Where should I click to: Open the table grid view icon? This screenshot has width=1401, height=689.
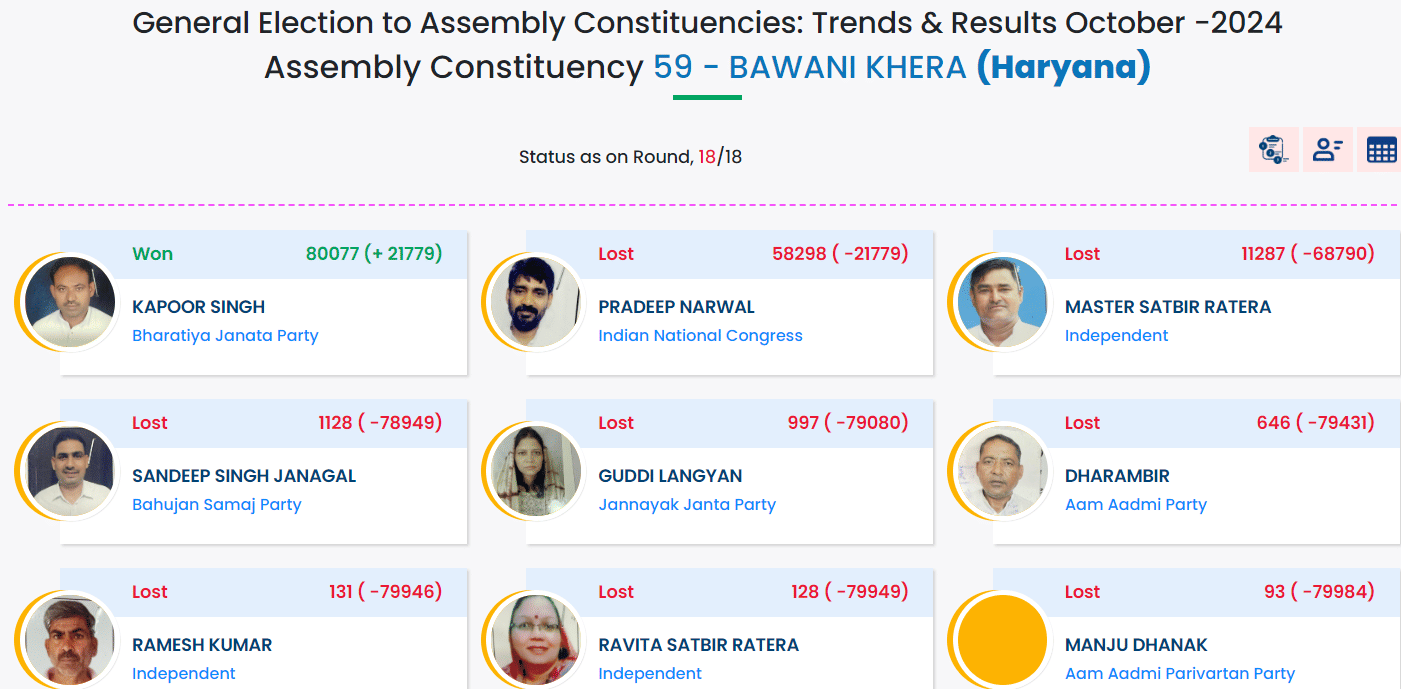(x=1381, y=150)
